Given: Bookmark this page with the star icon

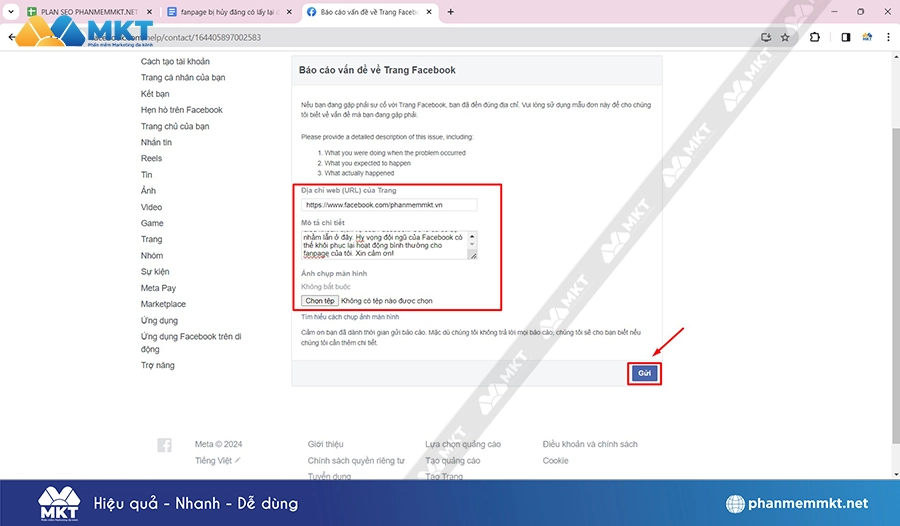Looking at the screenshot, I should (x=785, y=37).
